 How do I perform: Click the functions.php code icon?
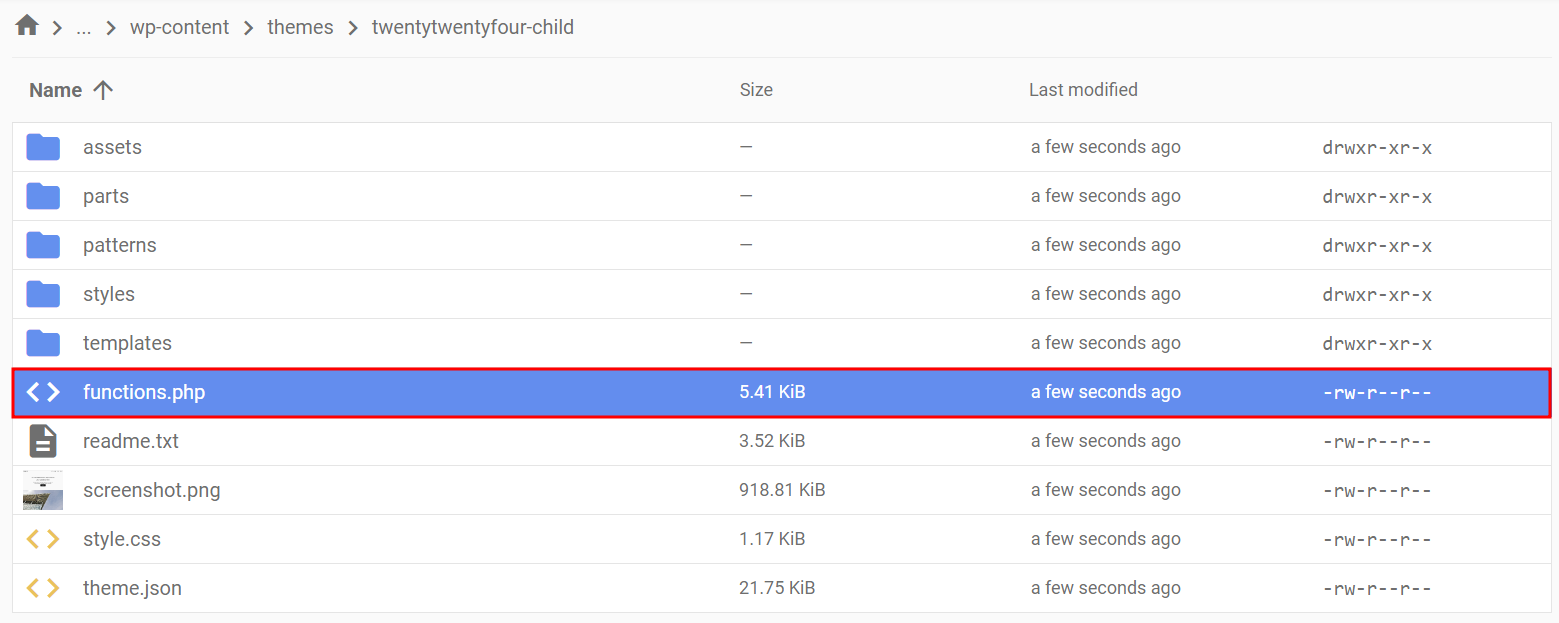pyautogui.click(x=43, y=392)
